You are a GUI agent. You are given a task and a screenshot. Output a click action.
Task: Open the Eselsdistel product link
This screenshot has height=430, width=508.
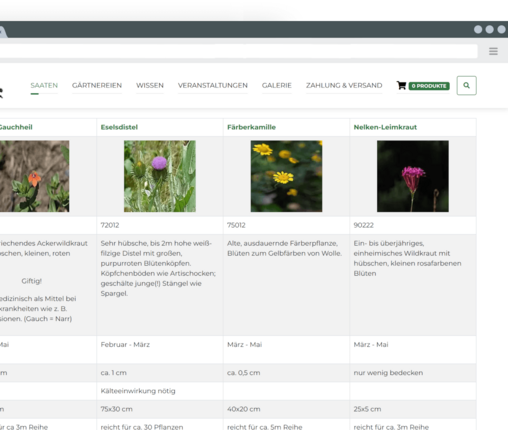pyautogui.click(x=119, y=127)
